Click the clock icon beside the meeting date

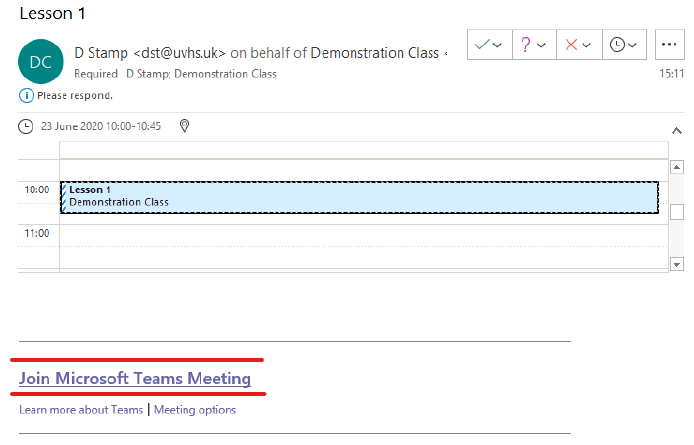26,126
